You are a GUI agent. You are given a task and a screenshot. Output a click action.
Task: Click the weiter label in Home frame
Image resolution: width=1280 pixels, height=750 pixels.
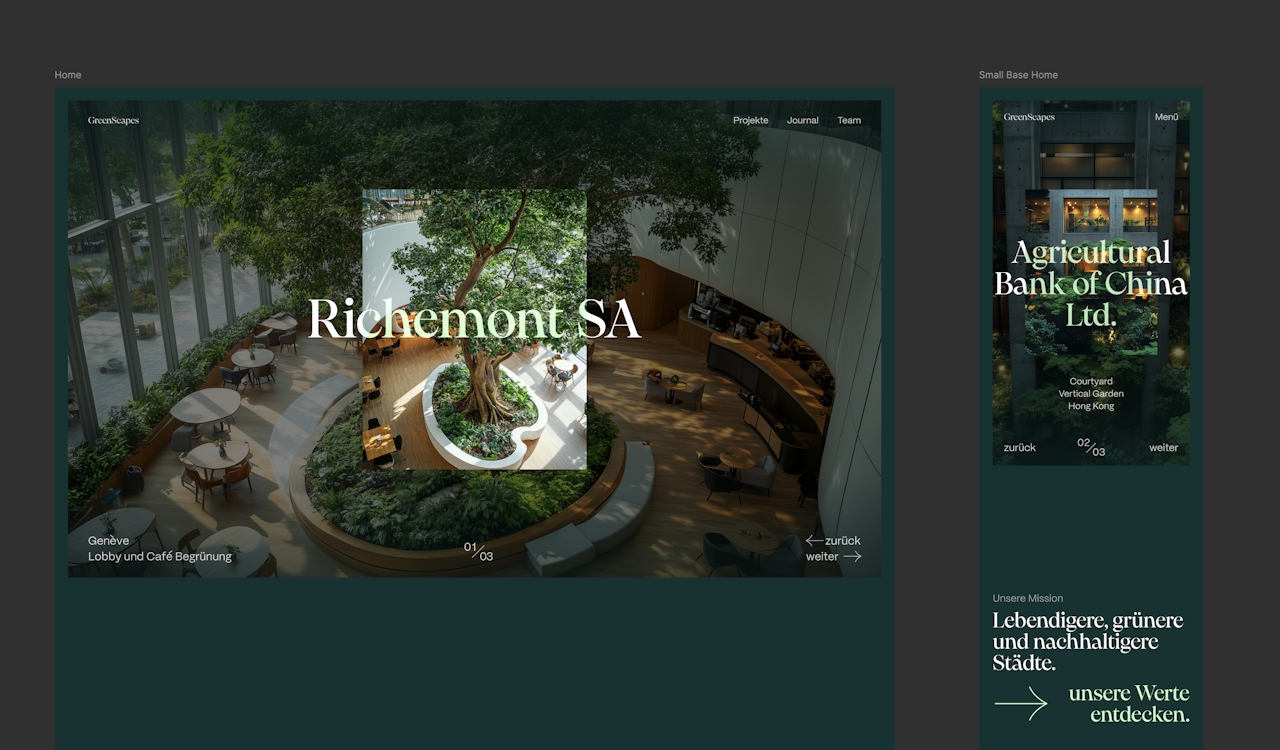(x=822, y=557)
